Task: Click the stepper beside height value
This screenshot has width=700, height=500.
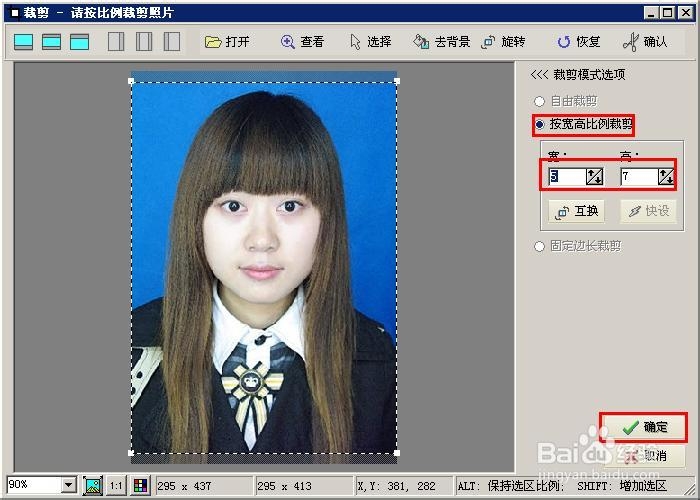Action: point(666,177)
